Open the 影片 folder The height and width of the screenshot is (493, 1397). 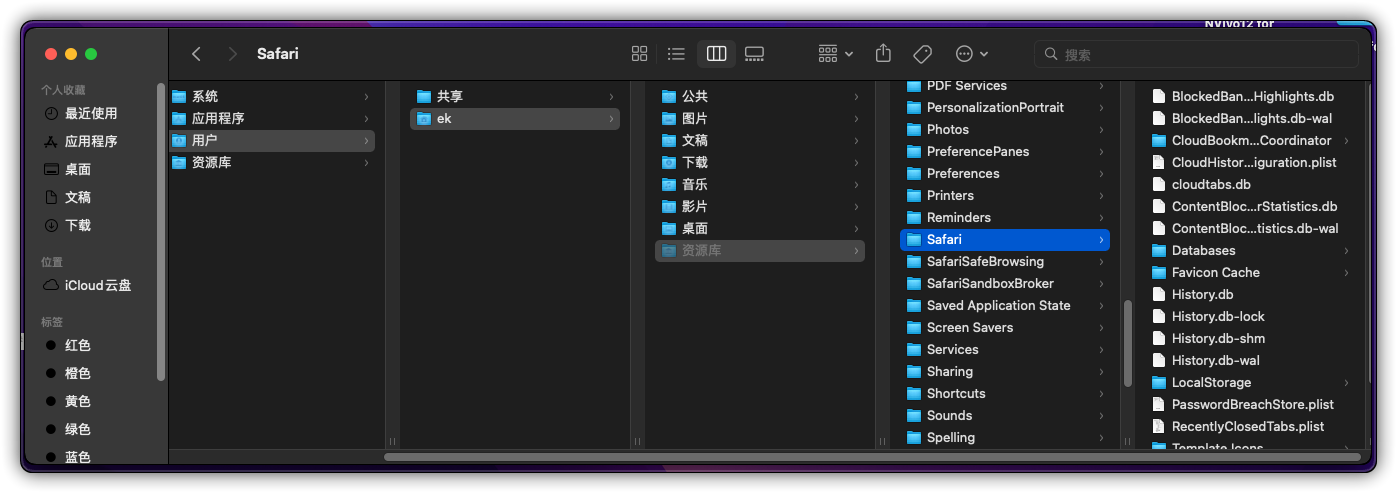click(x=760, y=206)
